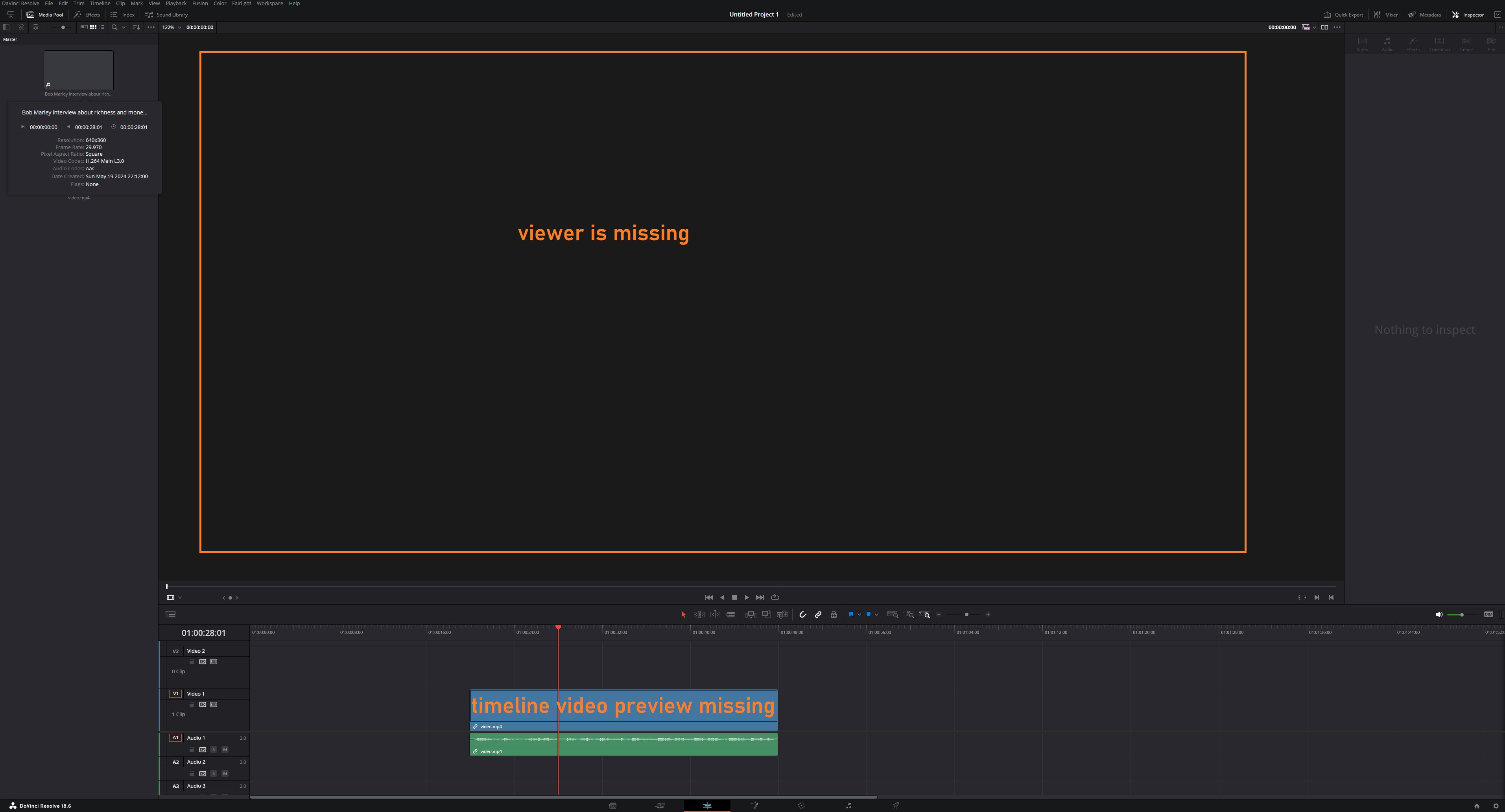Mute Audio 1 track with M button
1505x812 pixels.
225,750
